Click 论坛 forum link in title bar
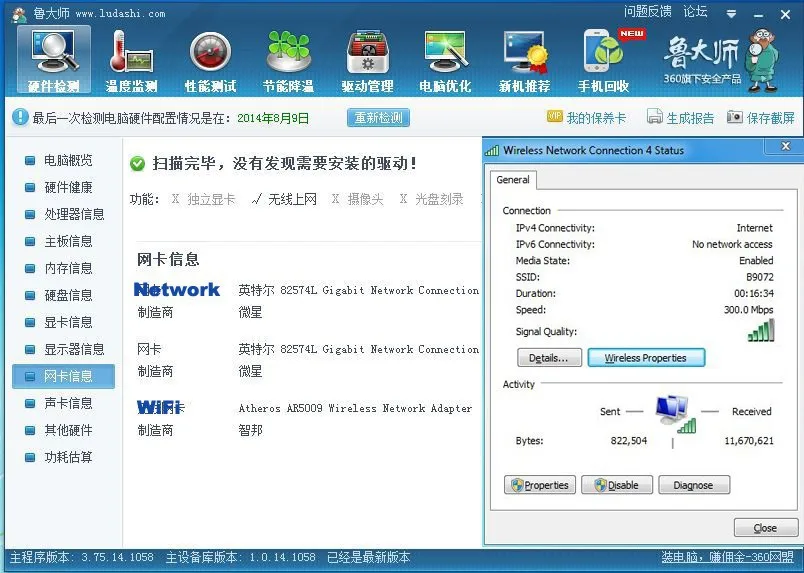 [x=695, y=11]
